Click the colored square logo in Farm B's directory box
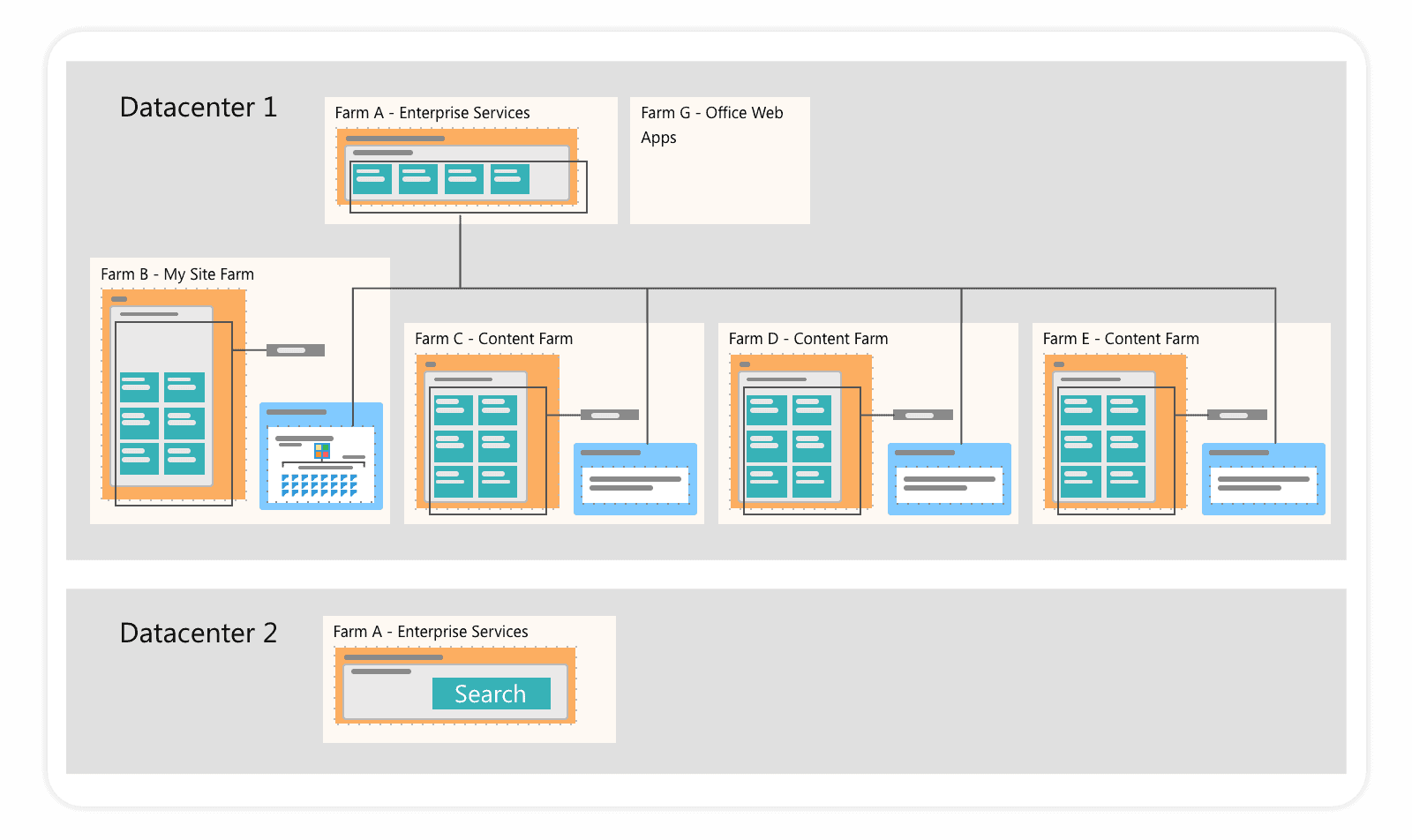1412x840 pixels. 322,451
